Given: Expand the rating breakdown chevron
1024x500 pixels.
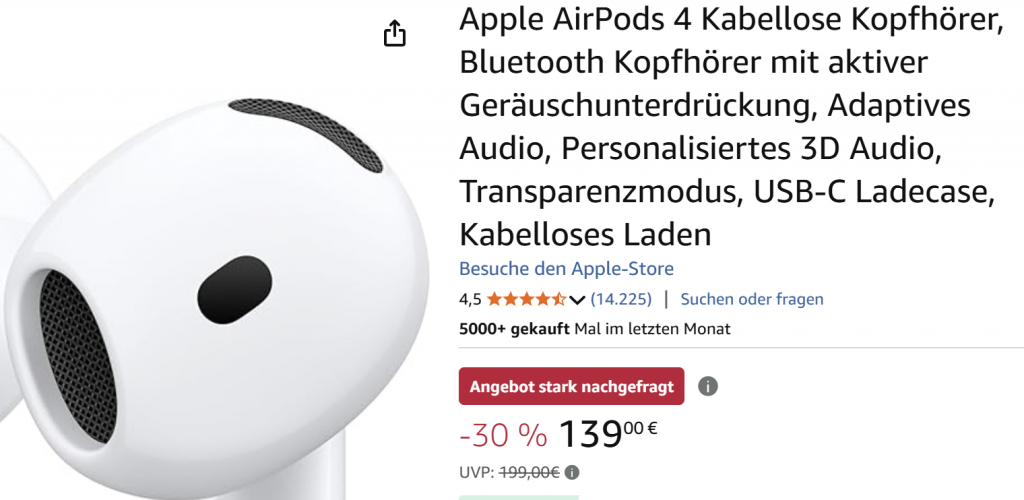Looking at the screenshot, I should pos(577,300).
